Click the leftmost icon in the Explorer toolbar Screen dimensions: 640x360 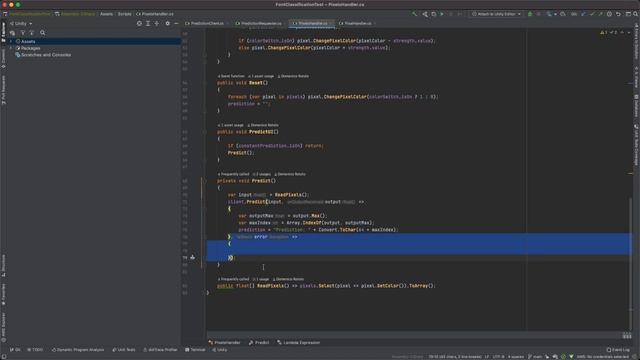tap(12, 33)
